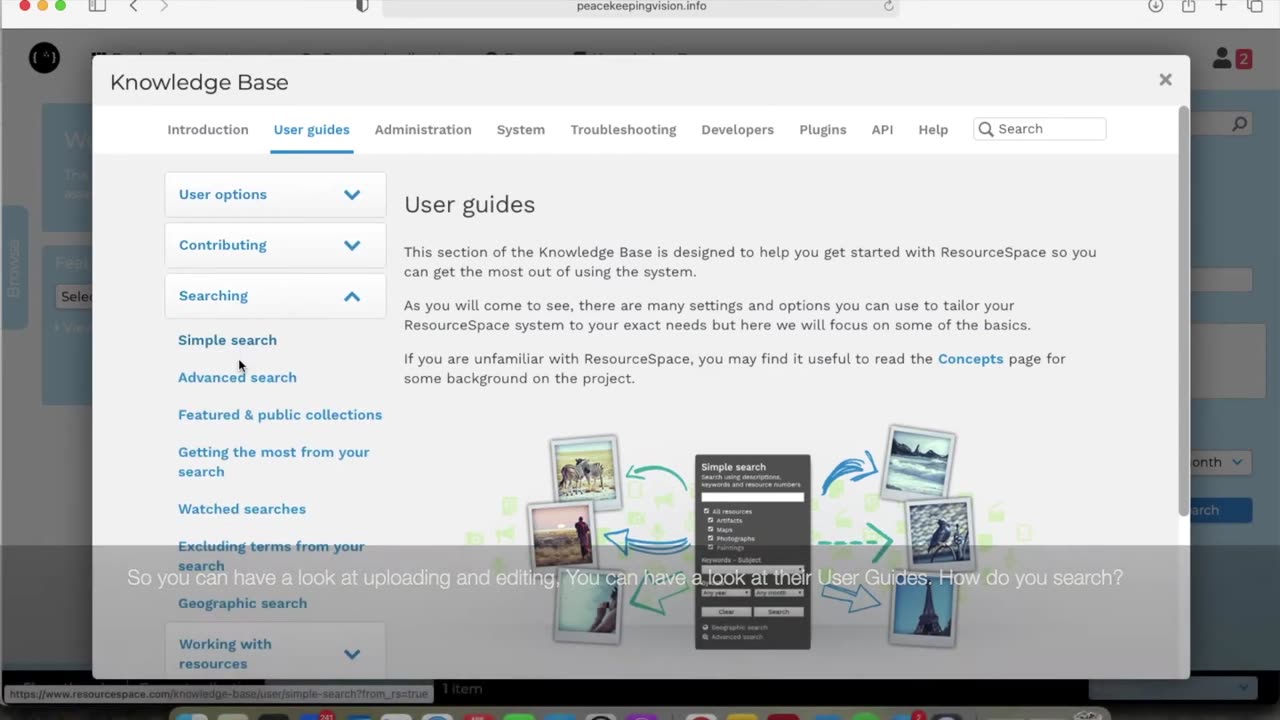Open the Watched searches guide
This screenshot has width=1280, height=720.
242,509
